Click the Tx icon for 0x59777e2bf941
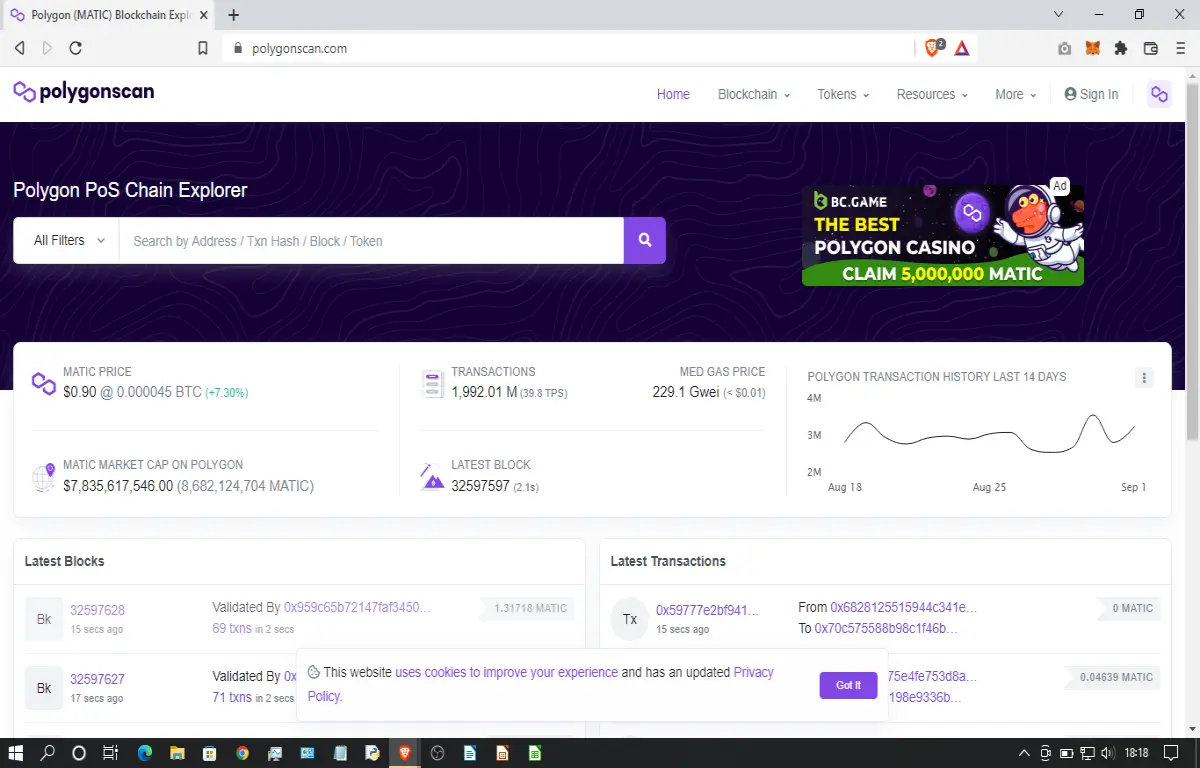Screen dimensions: 1200x768 (630, 619)
